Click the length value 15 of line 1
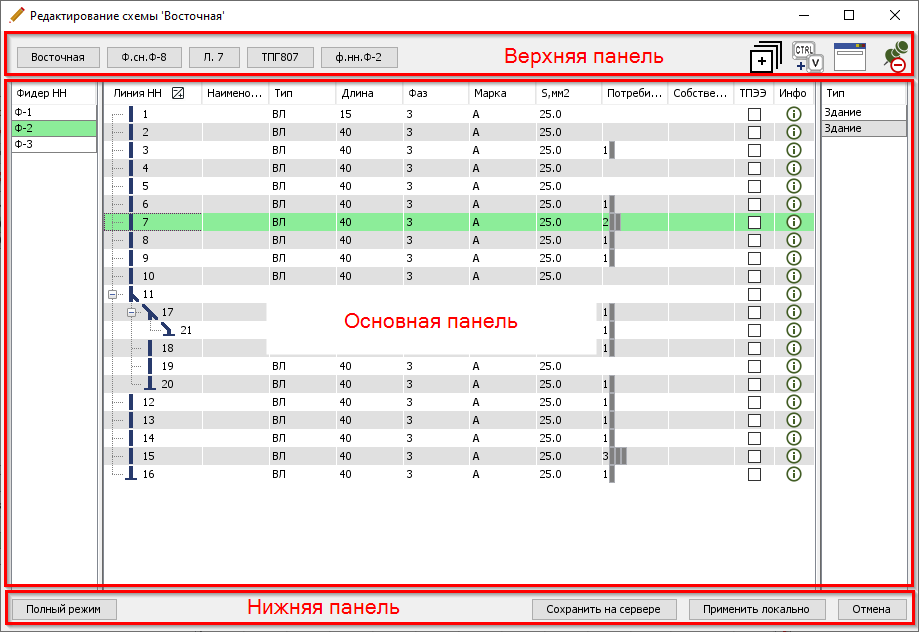Viewport: 919px width, 632px height. click(x=345, y=114)
